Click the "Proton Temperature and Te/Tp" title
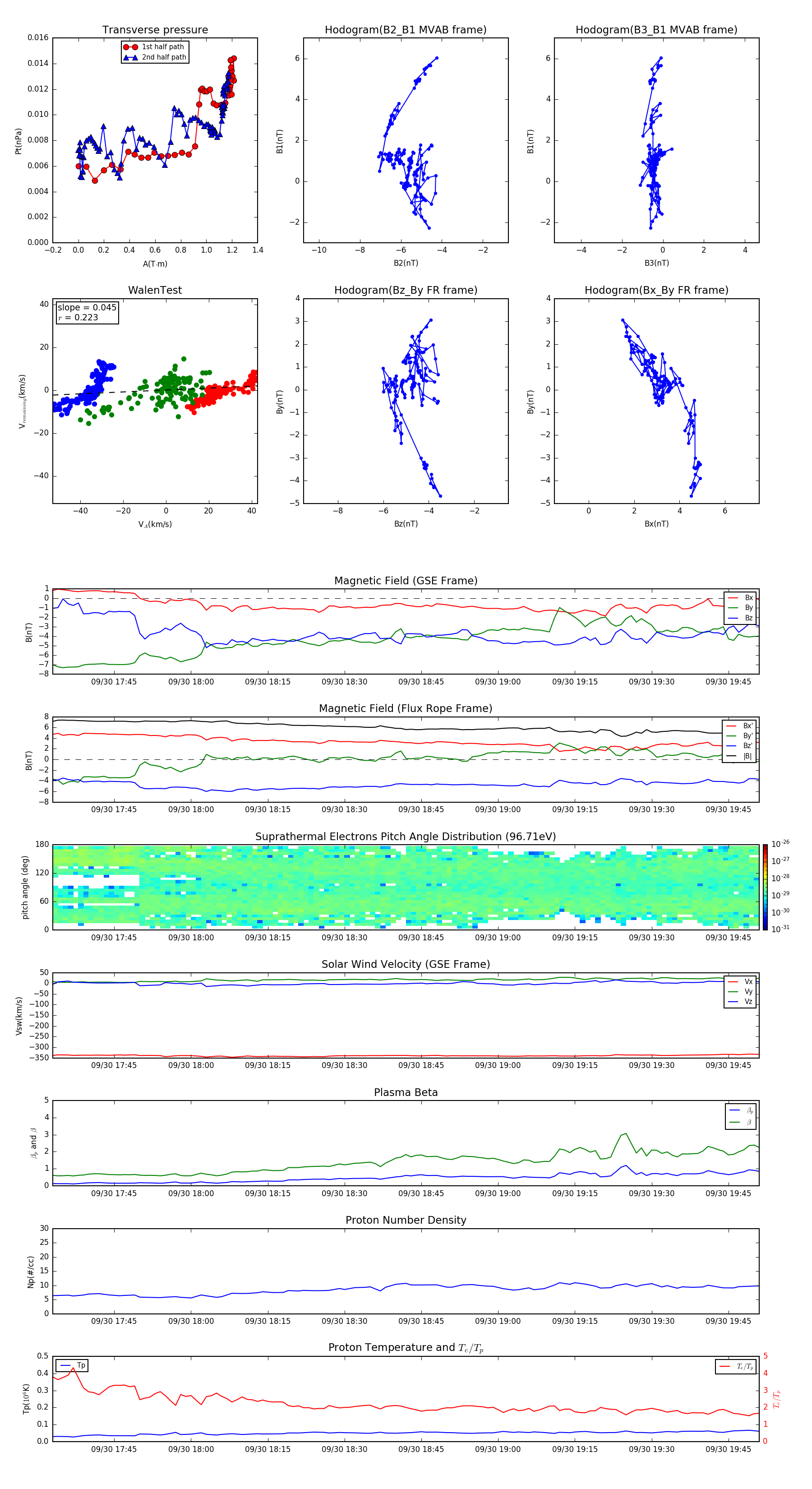 pos(406,1348)
